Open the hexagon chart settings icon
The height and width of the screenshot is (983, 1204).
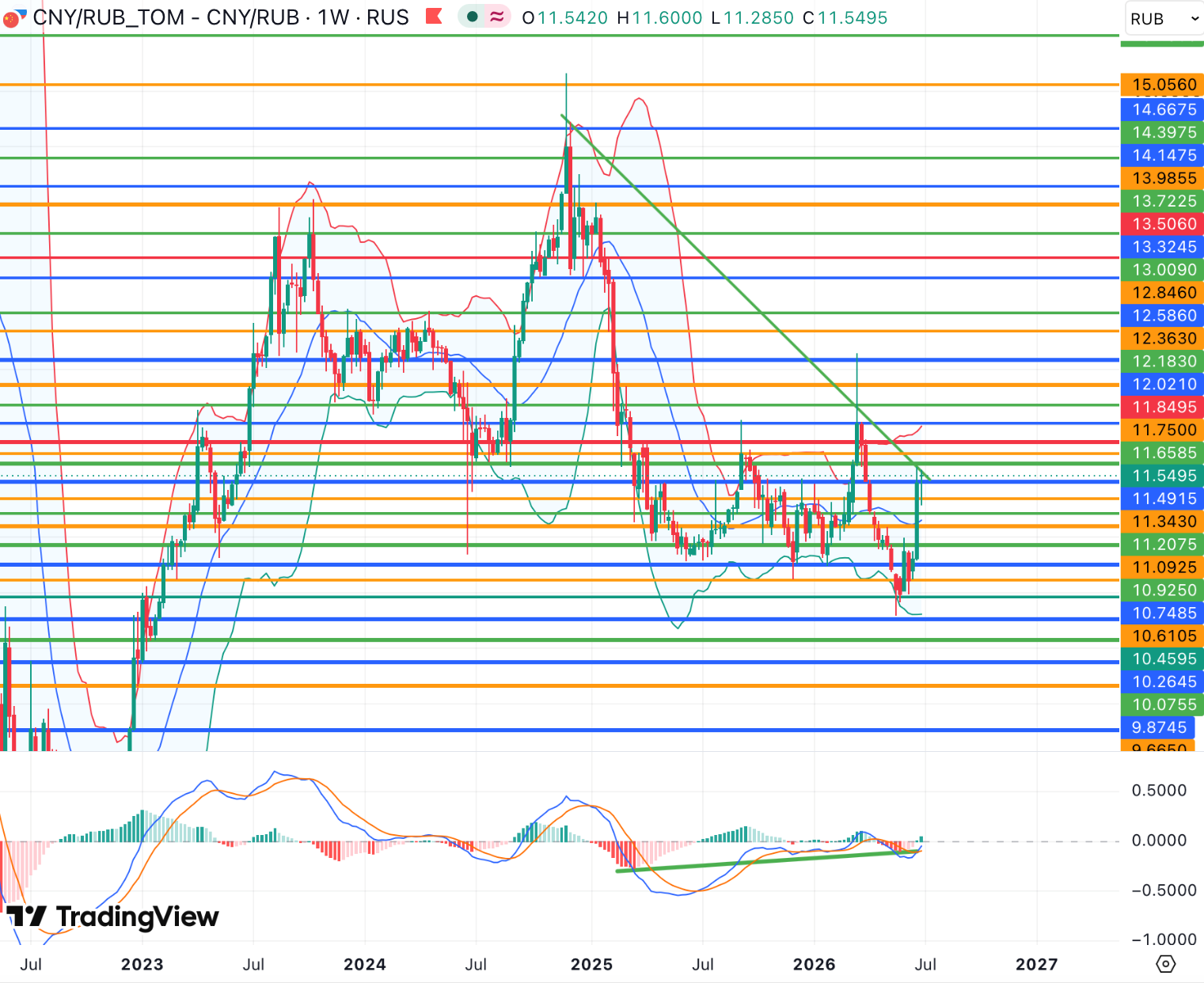point(1165,964)
